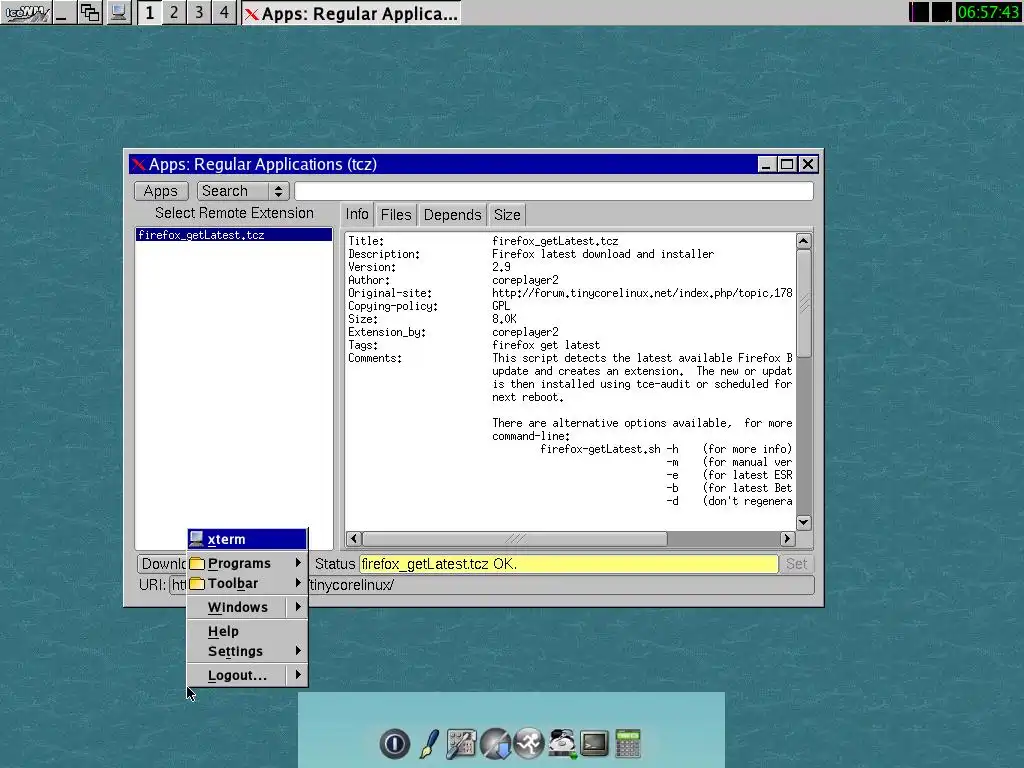Choose xterm from the popup menu
This screenshot has height=768, width=1024.
(x=247, y=539)
